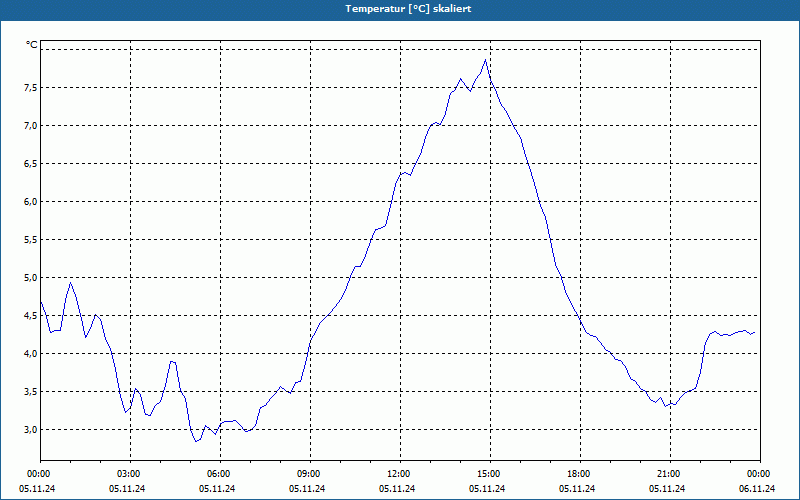Select the 09:00 time label
The width and height of the screenshot is (800, 500).
[x=310, y=474]
